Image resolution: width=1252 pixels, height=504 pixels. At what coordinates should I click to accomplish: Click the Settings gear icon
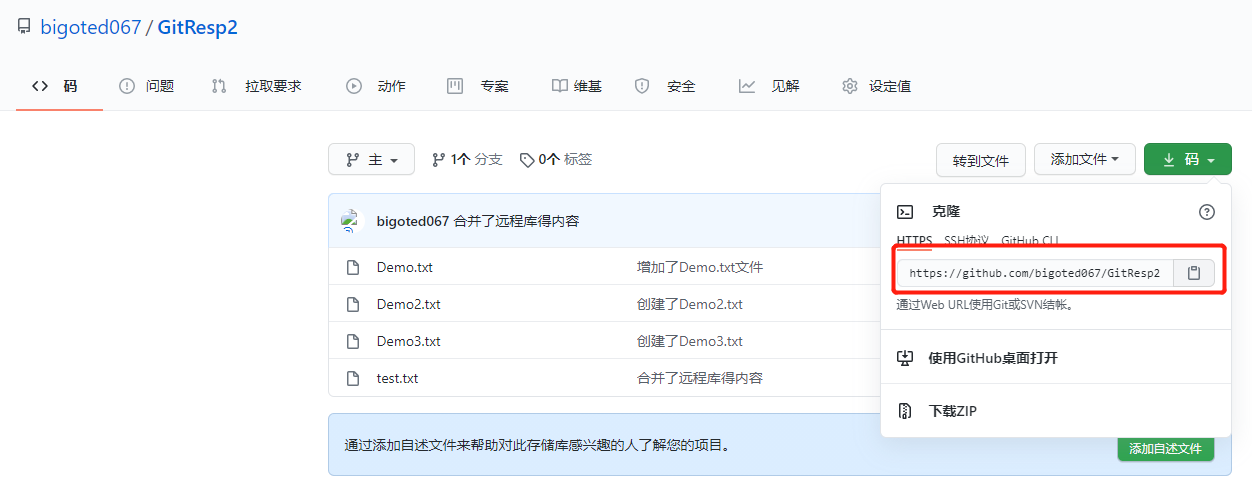[850, 86]
